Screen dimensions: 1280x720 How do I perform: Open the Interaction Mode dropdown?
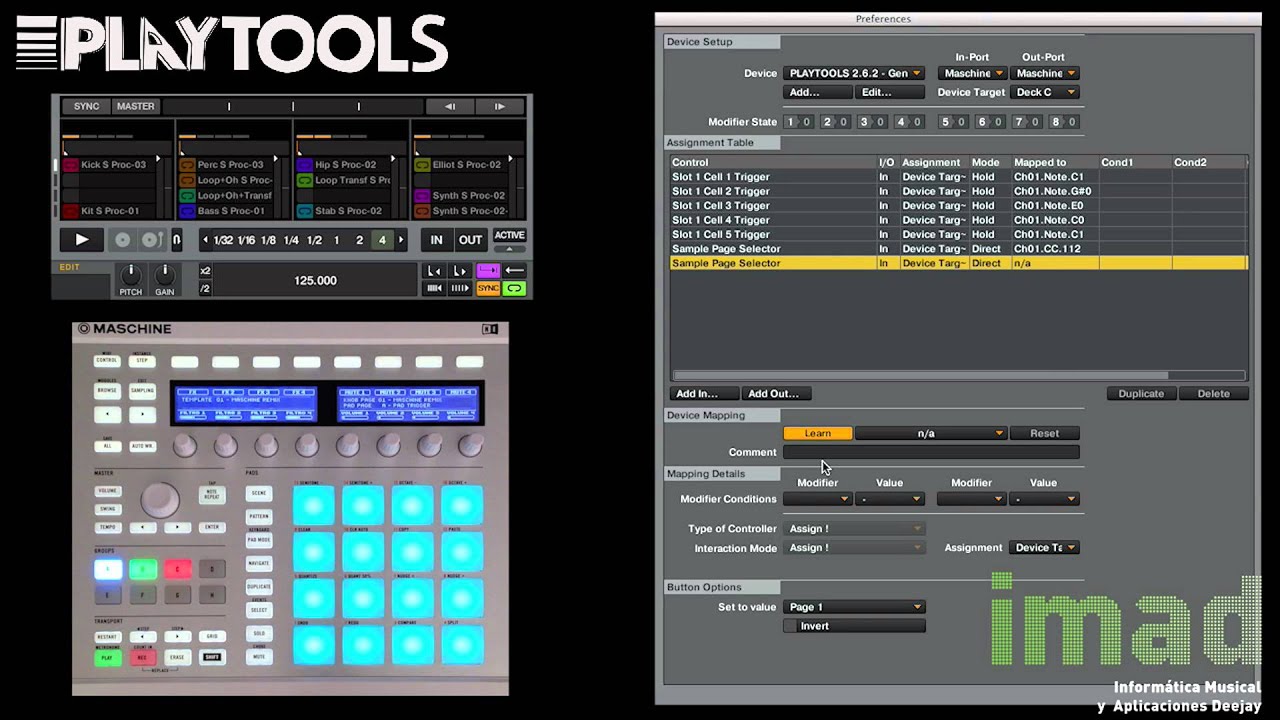pyautogui.click(x=854, y=548)
